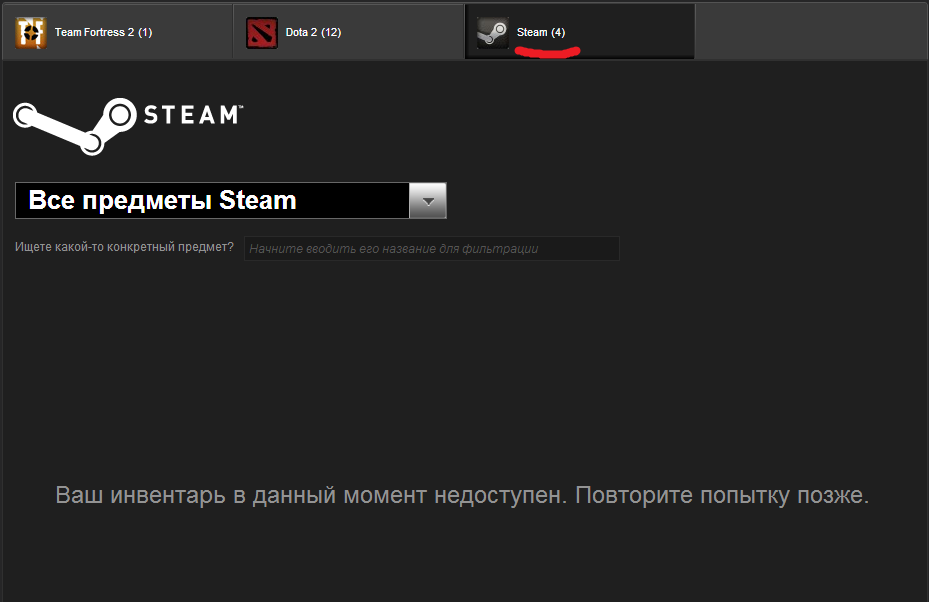Click the Team Fortress 2 game icon

click(x=32, y=32)
